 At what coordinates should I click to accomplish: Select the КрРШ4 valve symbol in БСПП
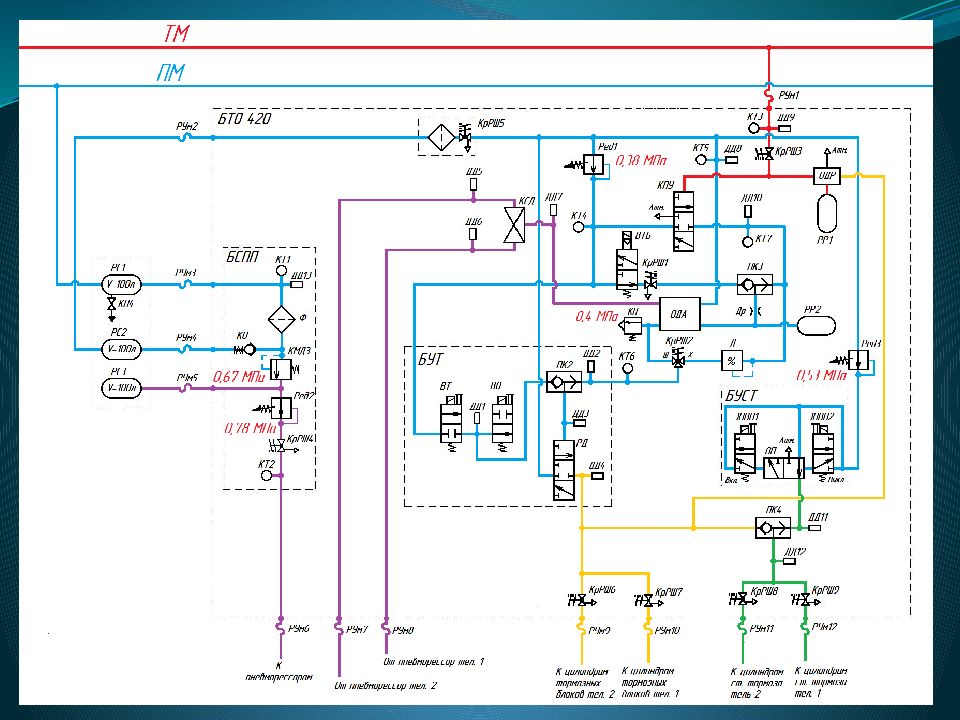(284, 446)
